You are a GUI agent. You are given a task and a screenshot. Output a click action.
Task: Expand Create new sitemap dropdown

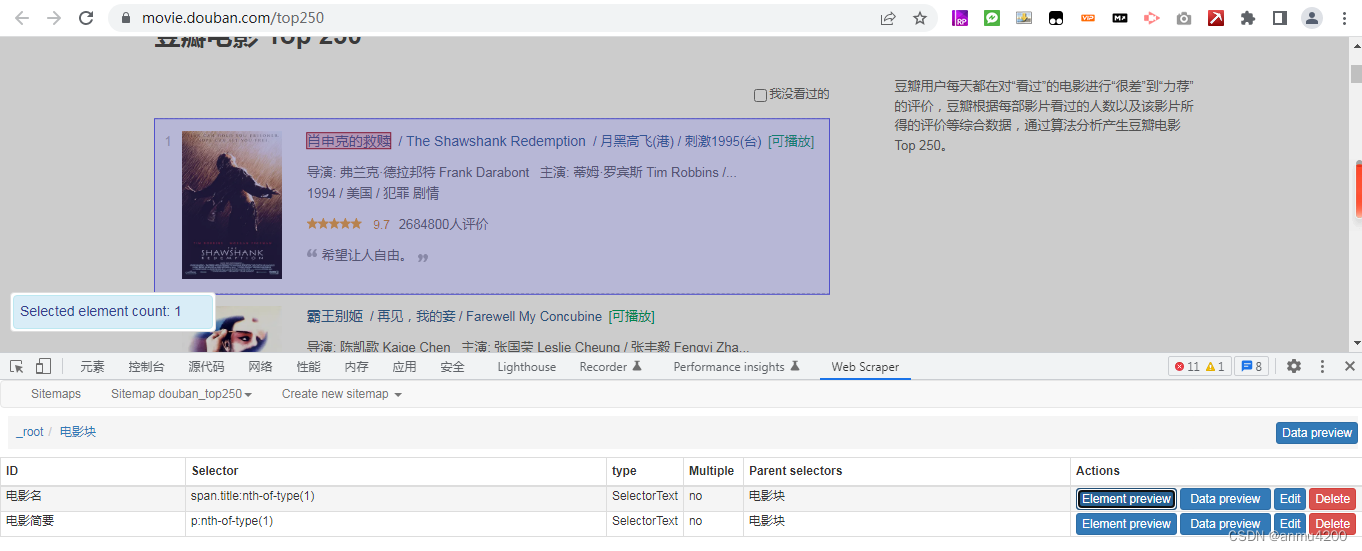[341, 394]
